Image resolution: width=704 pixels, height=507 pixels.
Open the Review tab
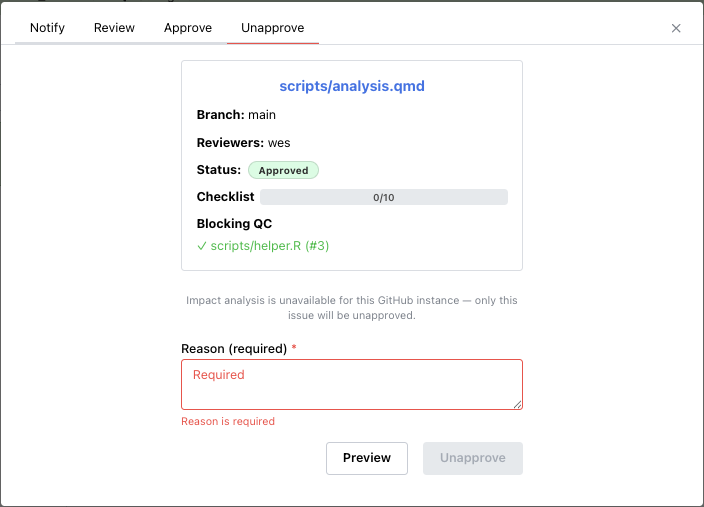(x=114, y=28)
